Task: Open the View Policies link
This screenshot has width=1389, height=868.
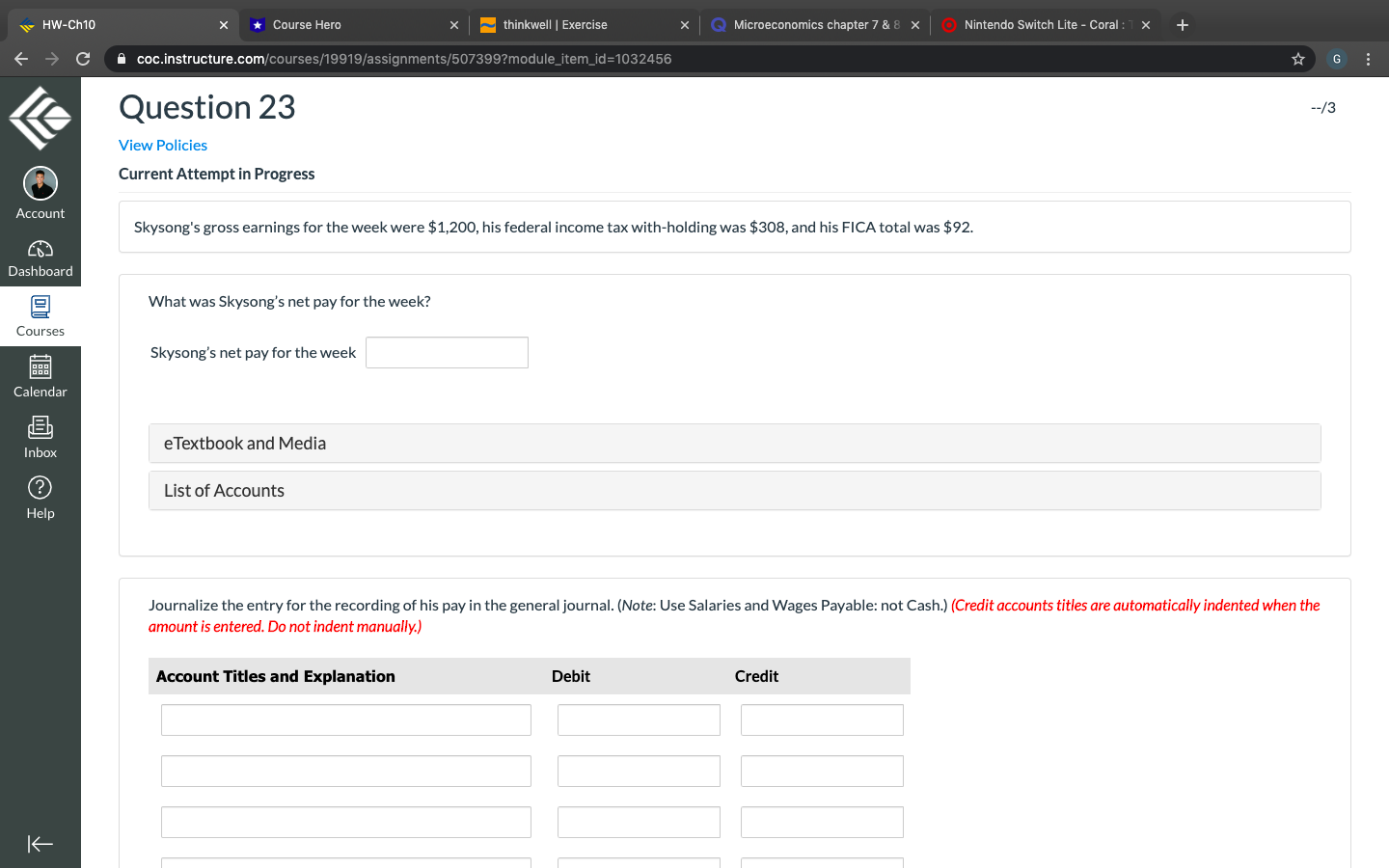Action: pyautogui.click(x=163, y=145)
